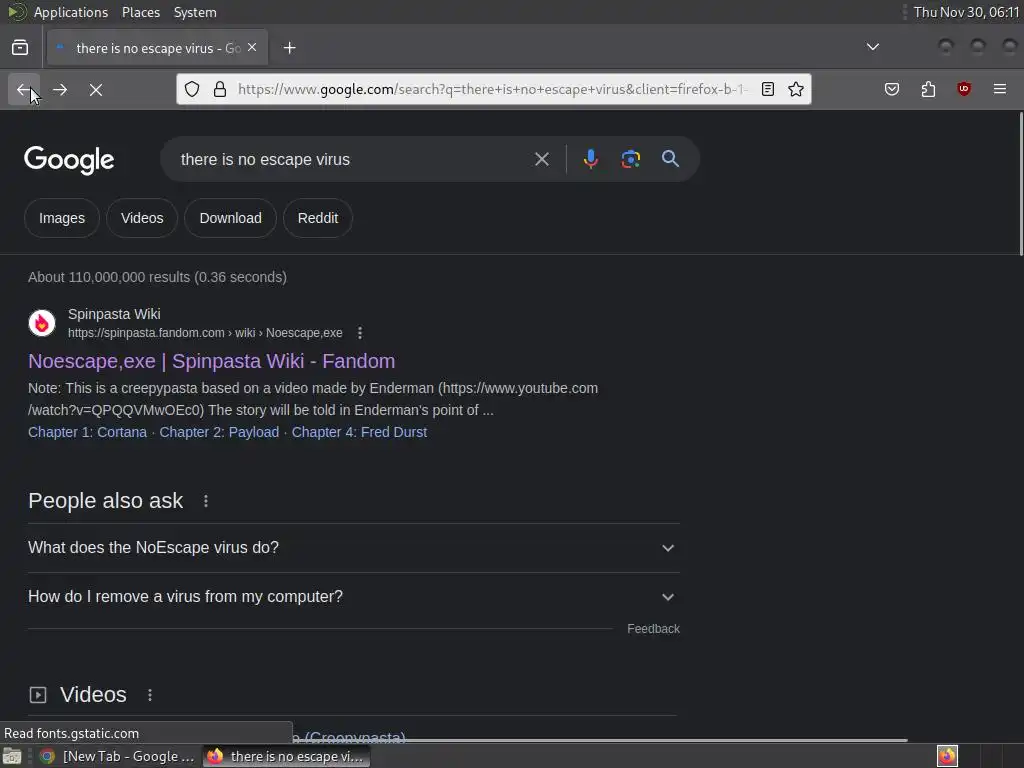This screenshot has width=1024, height=768.
Task: Click Firefox icon in bottom-right tray
Action: [947, 756]
